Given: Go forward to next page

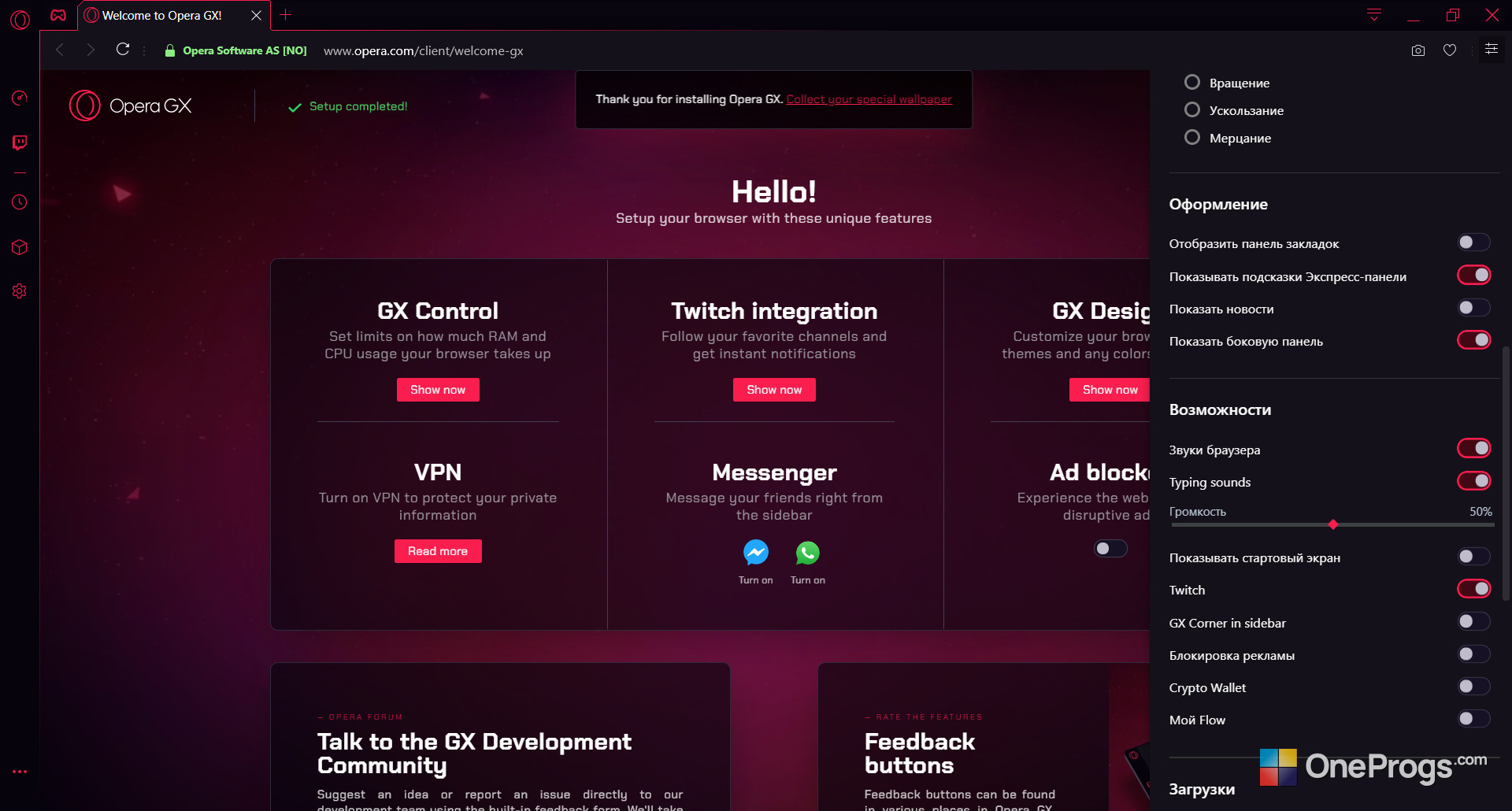Looking at the screenshot, I should 91,50.
